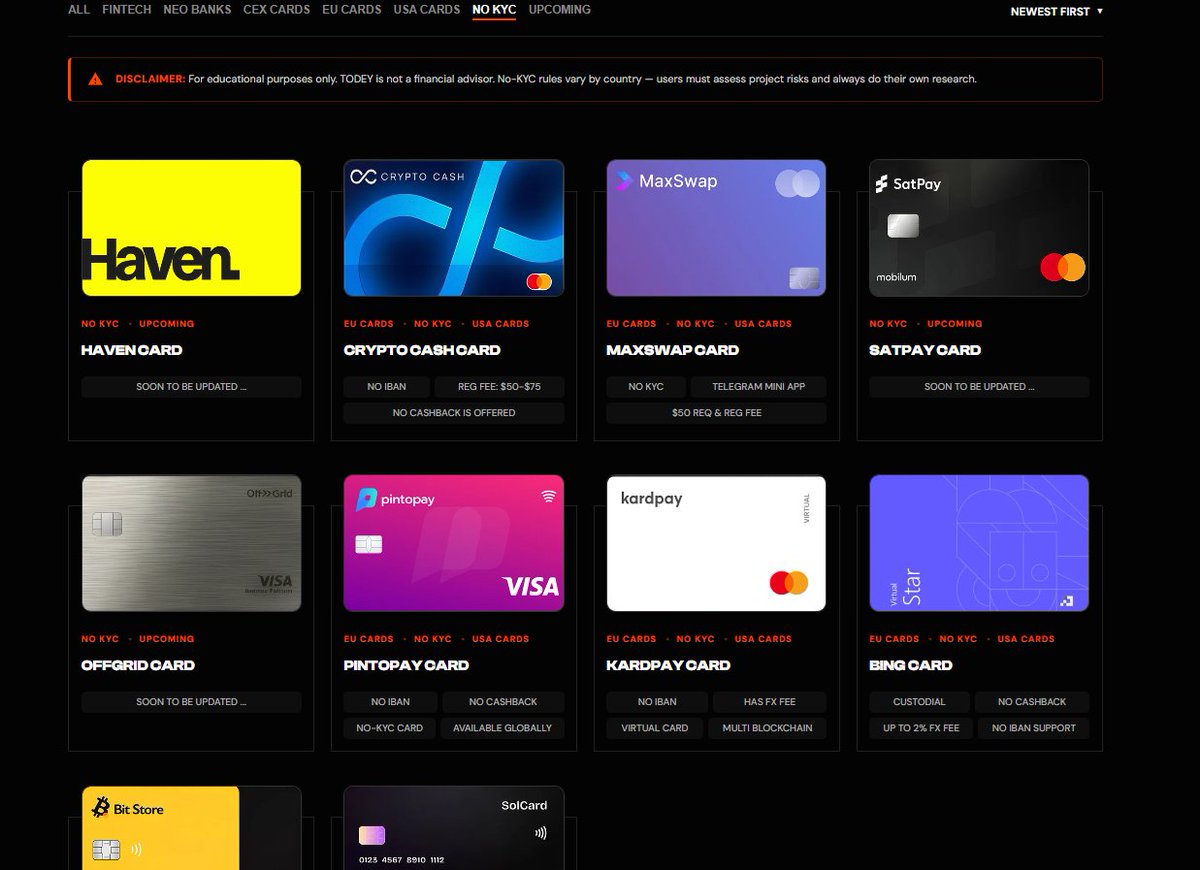Image resolution: width=1200 pixels, height=870 pixels.
Task: Open the pink pintopay card image
Action: 454,543
